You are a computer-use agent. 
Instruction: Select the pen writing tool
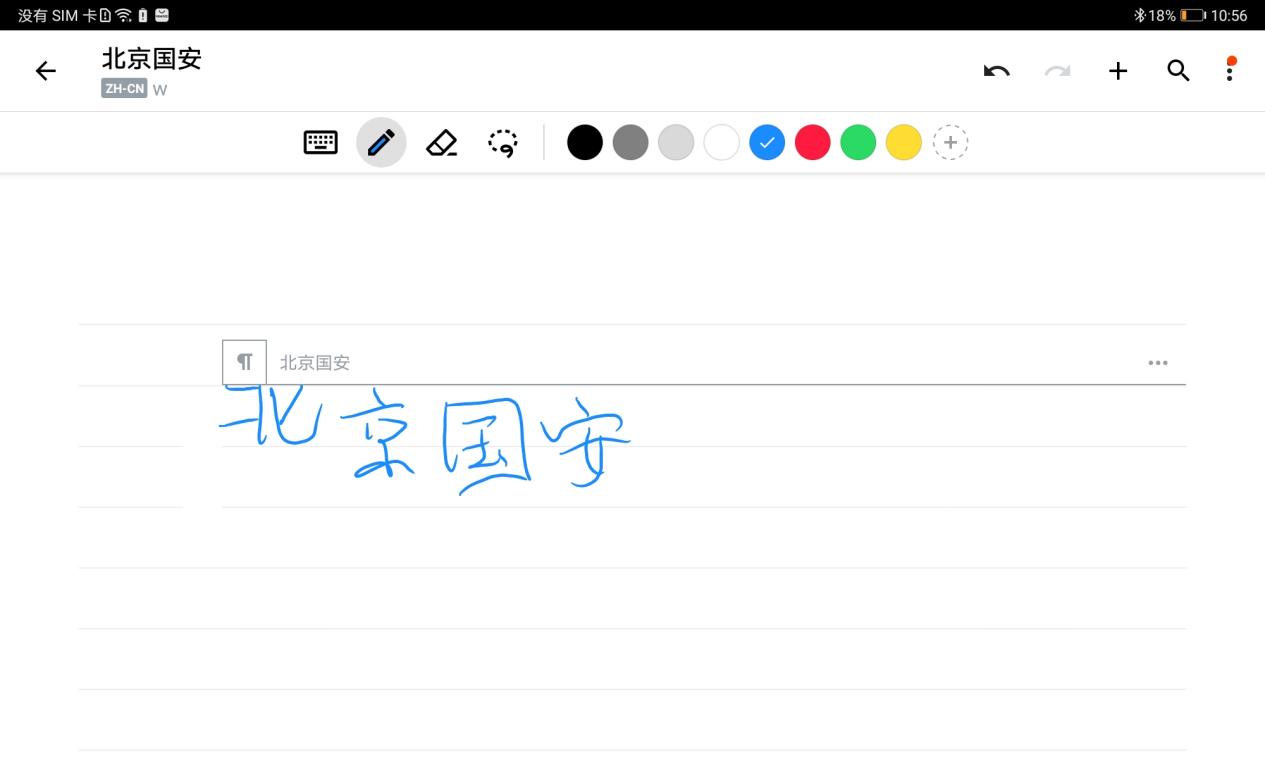coord(381,143)
